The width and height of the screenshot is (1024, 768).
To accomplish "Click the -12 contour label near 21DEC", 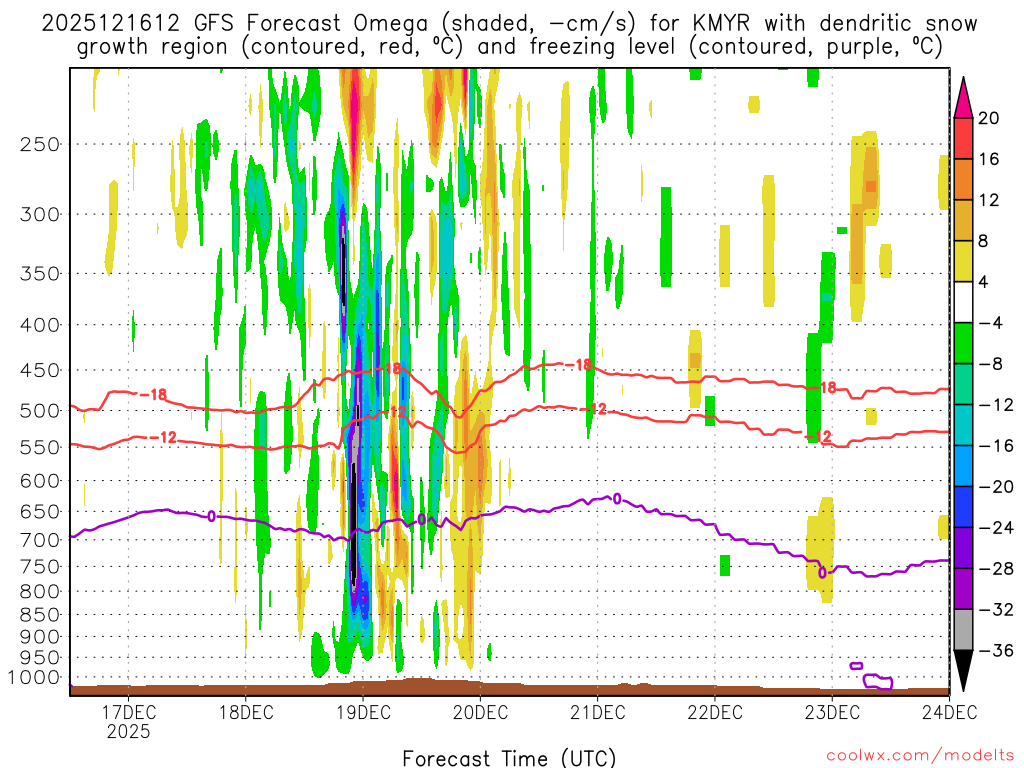I will 593,409.
